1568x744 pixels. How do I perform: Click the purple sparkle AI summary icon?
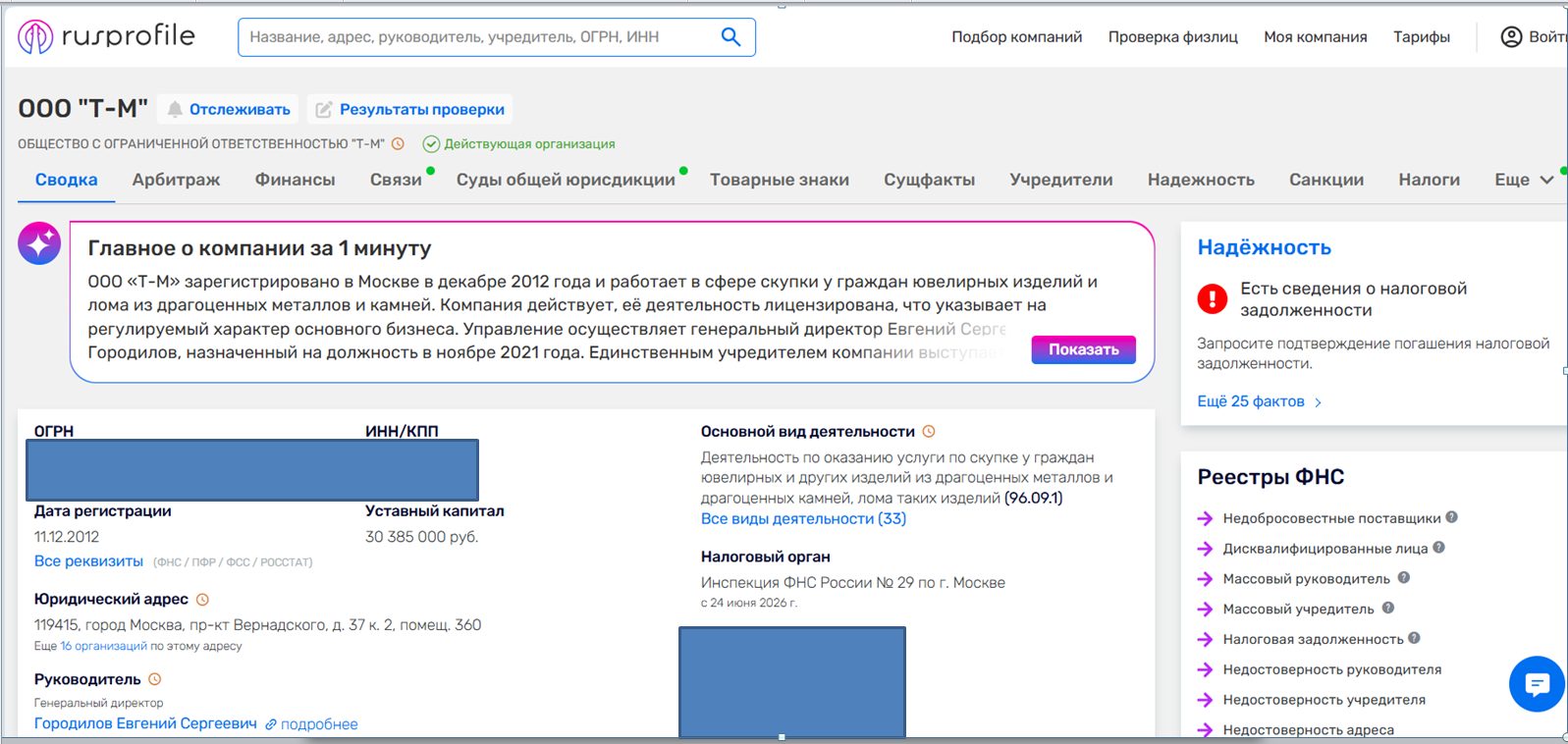click(x=39, y=243)
